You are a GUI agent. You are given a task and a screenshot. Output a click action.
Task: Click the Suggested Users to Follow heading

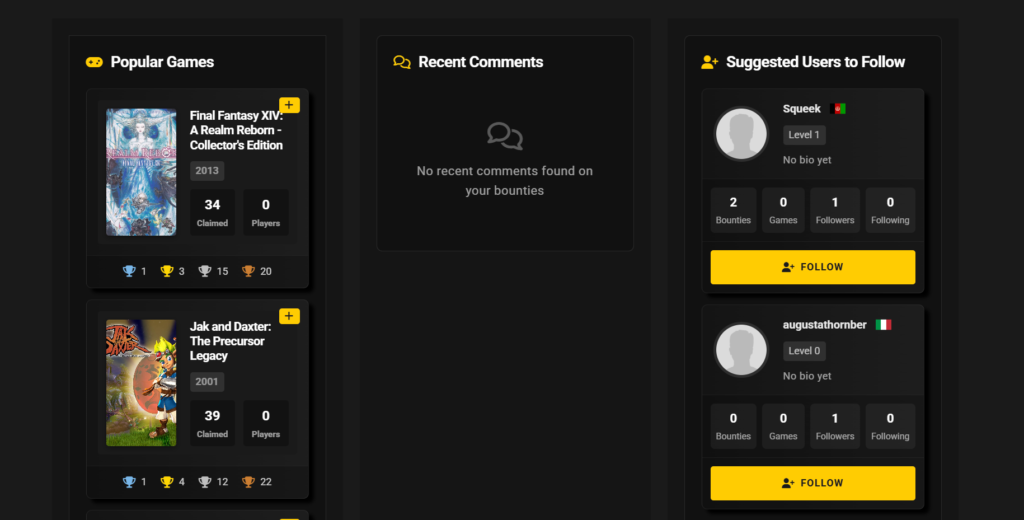[x=816, y=62]
